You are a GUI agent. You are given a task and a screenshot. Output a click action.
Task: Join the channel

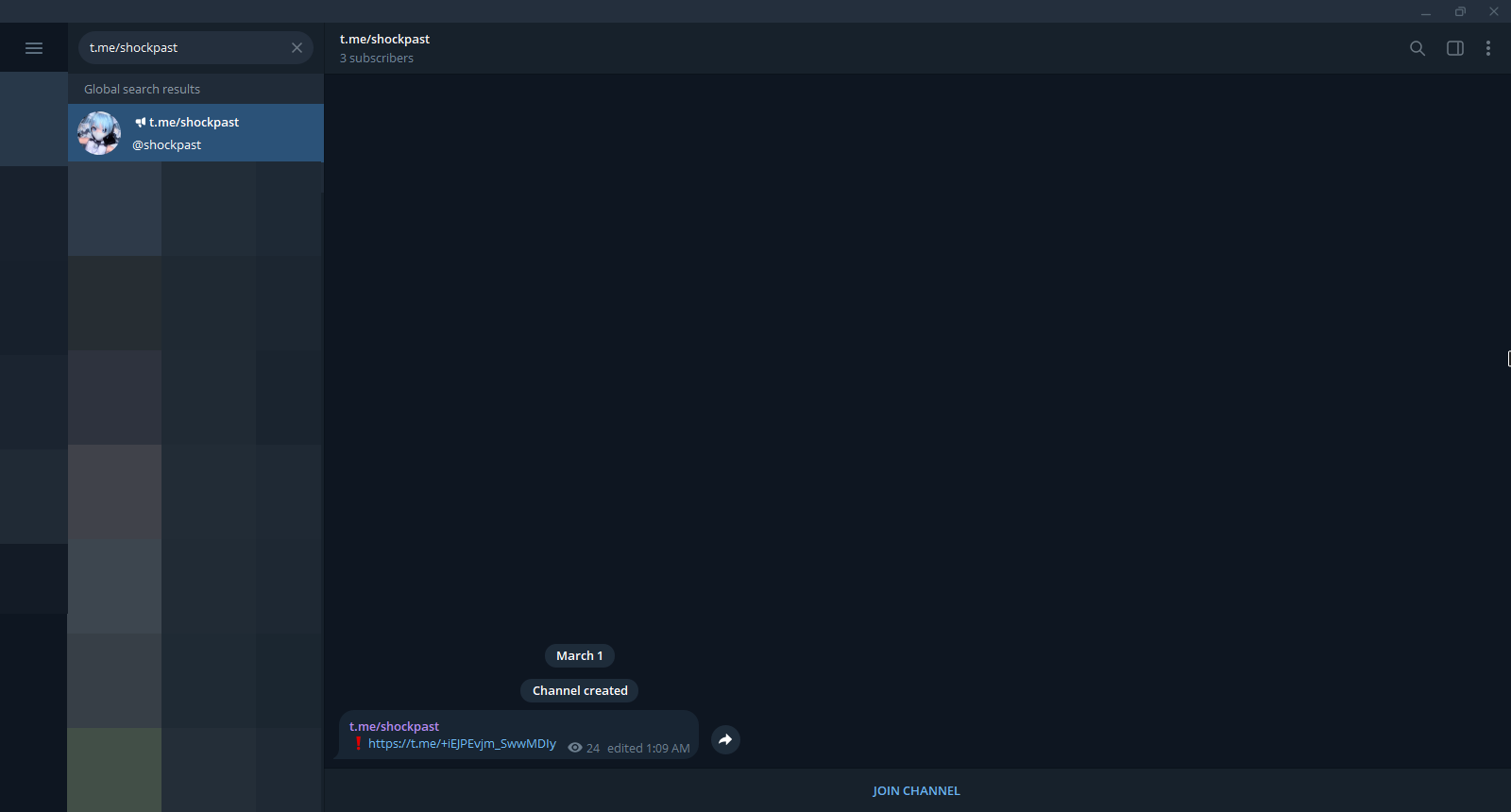pos(916,791)
